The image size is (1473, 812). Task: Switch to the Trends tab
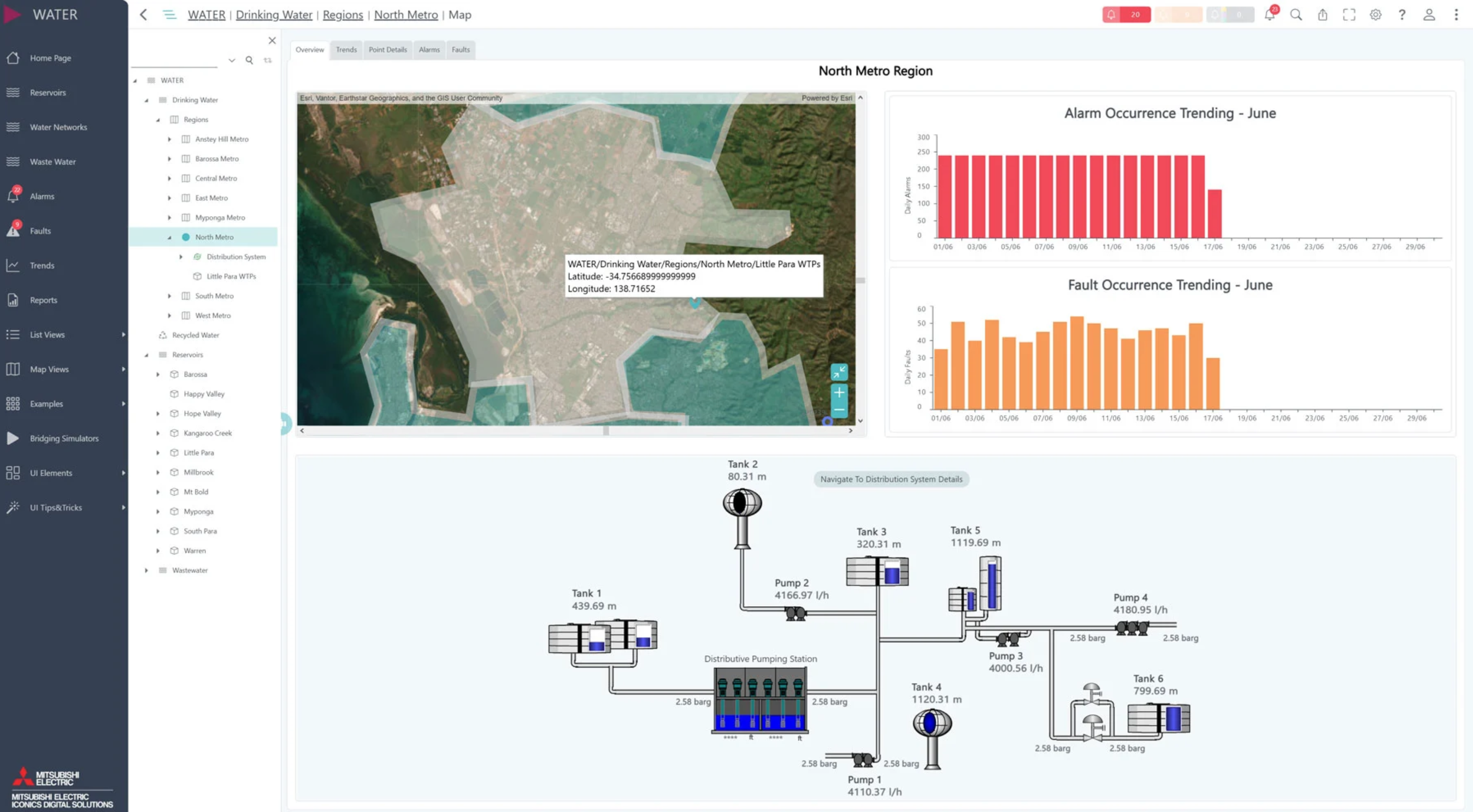tap(346, 50)
